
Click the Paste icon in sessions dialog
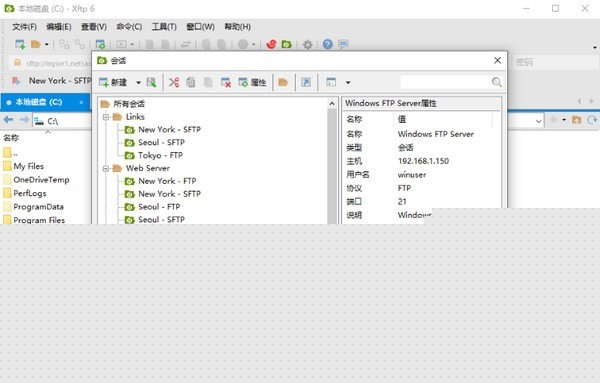pyautogui.click(x=208, y=82)
